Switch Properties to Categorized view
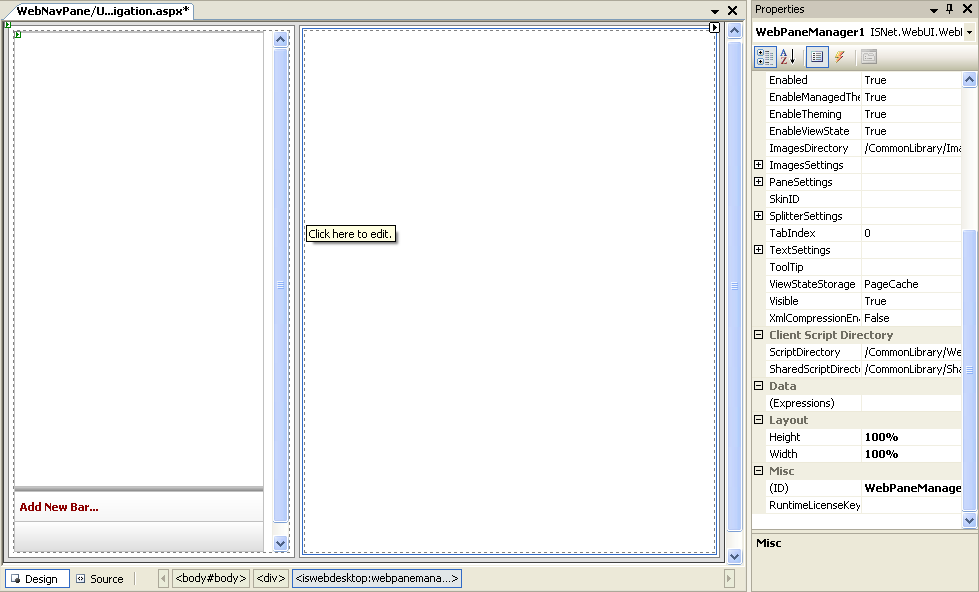This screenshot has width=979, height=592. [x=764, y=57]
